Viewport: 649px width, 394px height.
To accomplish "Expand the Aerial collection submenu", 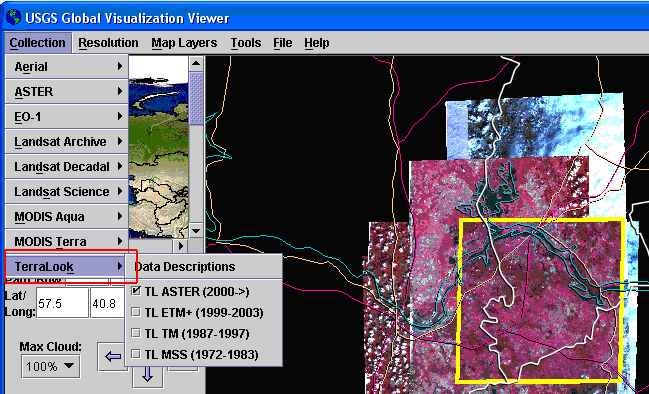I will click(x=67, y=67).
